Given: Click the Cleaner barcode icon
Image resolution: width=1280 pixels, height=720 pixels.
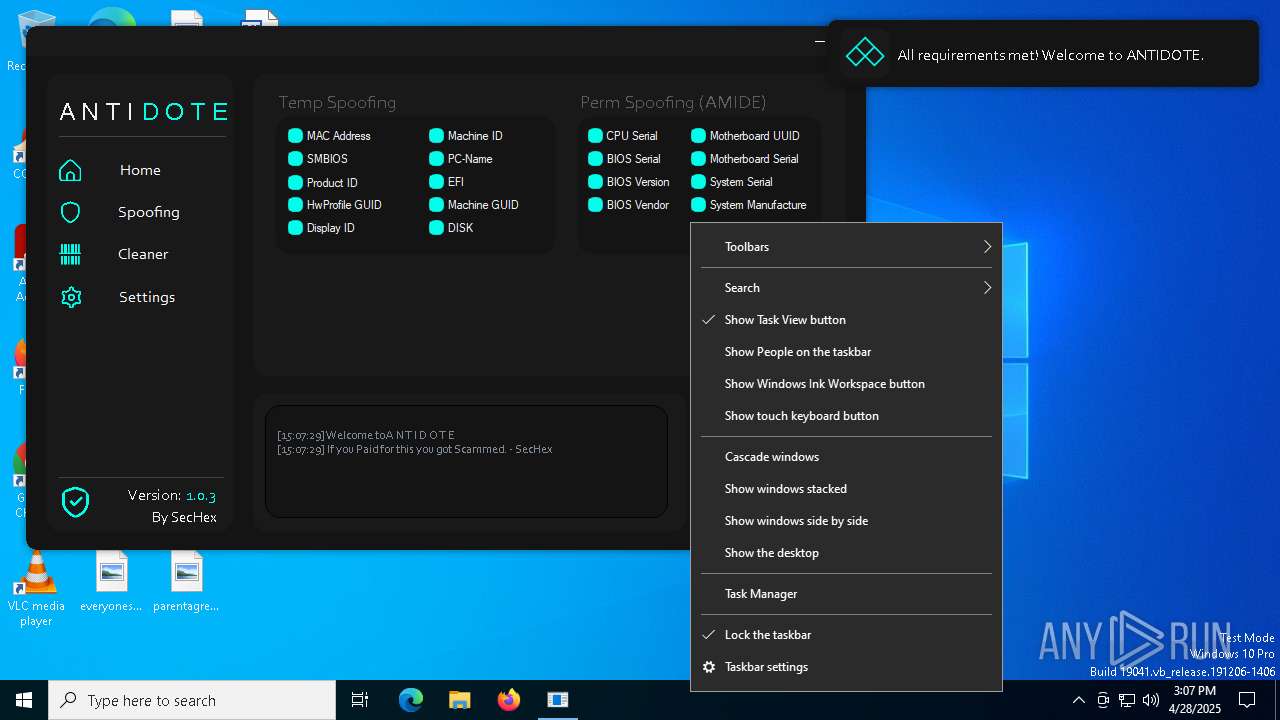Looking at the screenshot, I should click(x=70, y=254).
